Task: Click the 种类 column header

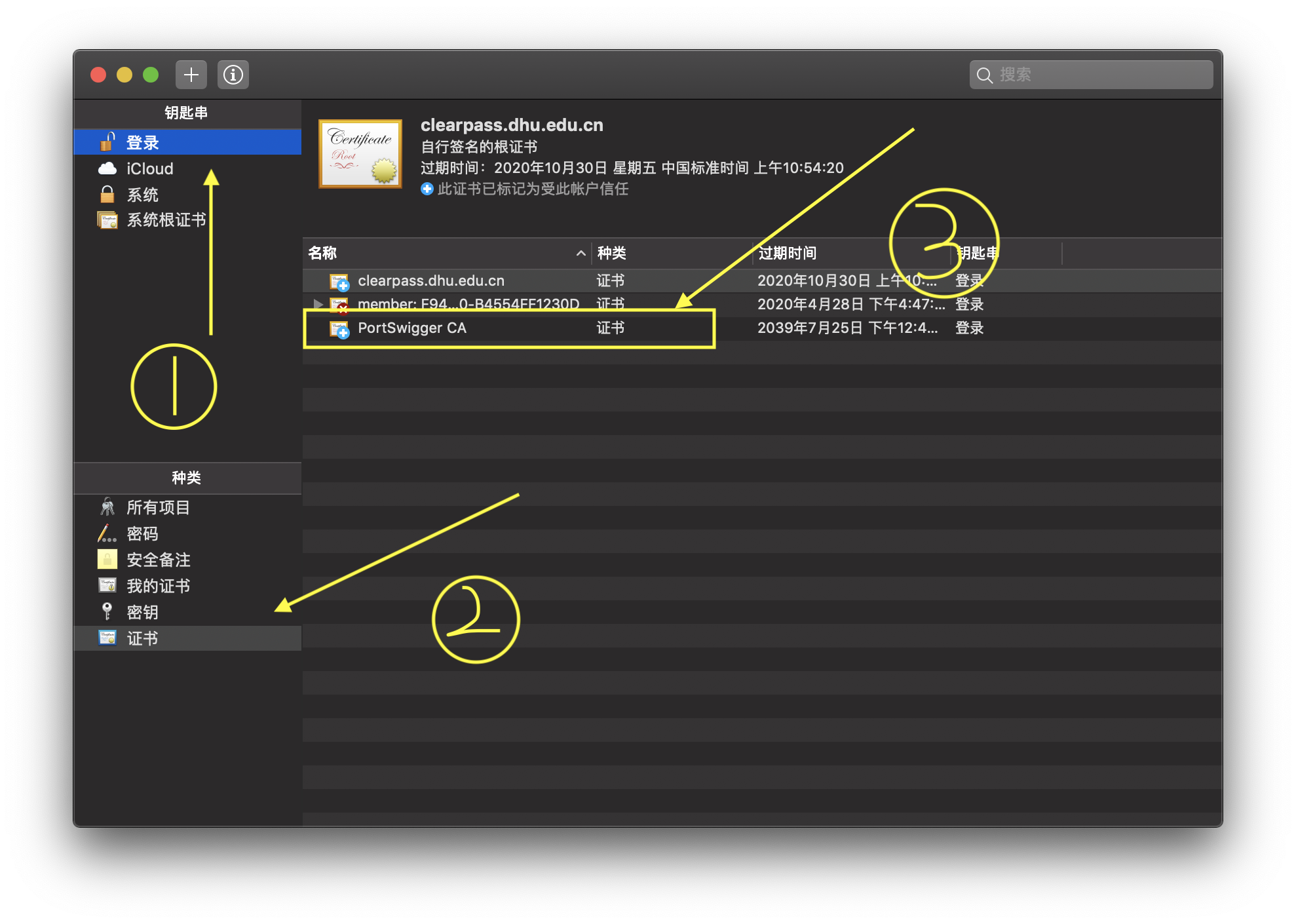Action: coord(611,253)
